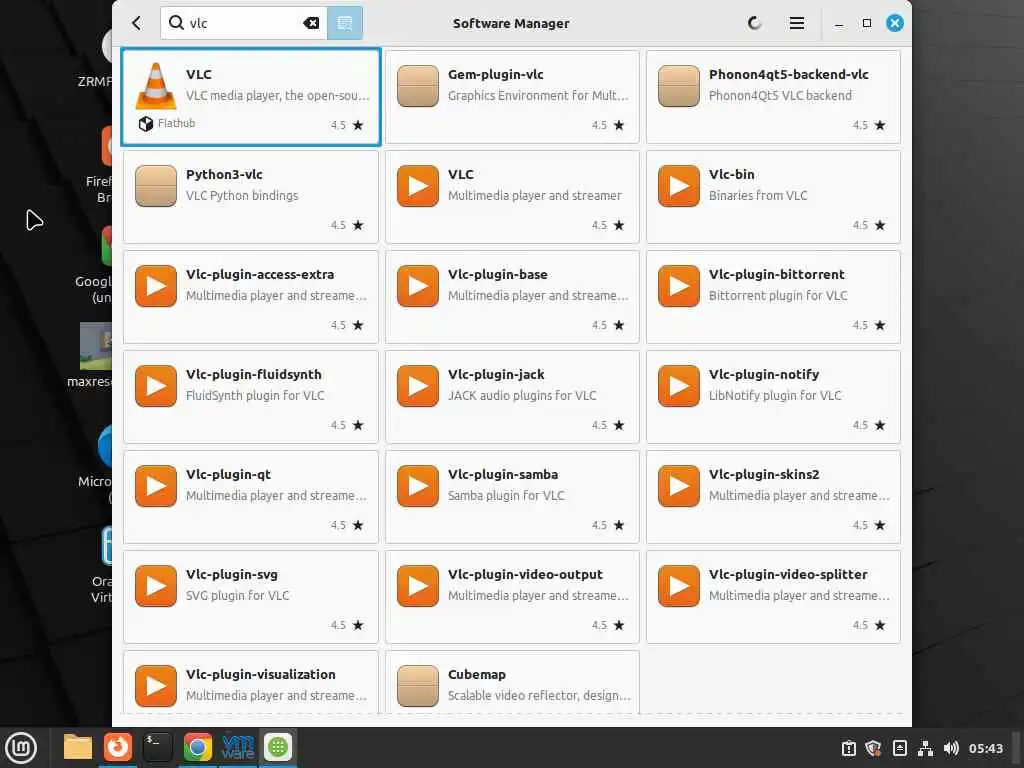Click the Vlc-plugin-video-output icon
The width and height of the screenshot is (1024, 768).
tap(417, 585)
